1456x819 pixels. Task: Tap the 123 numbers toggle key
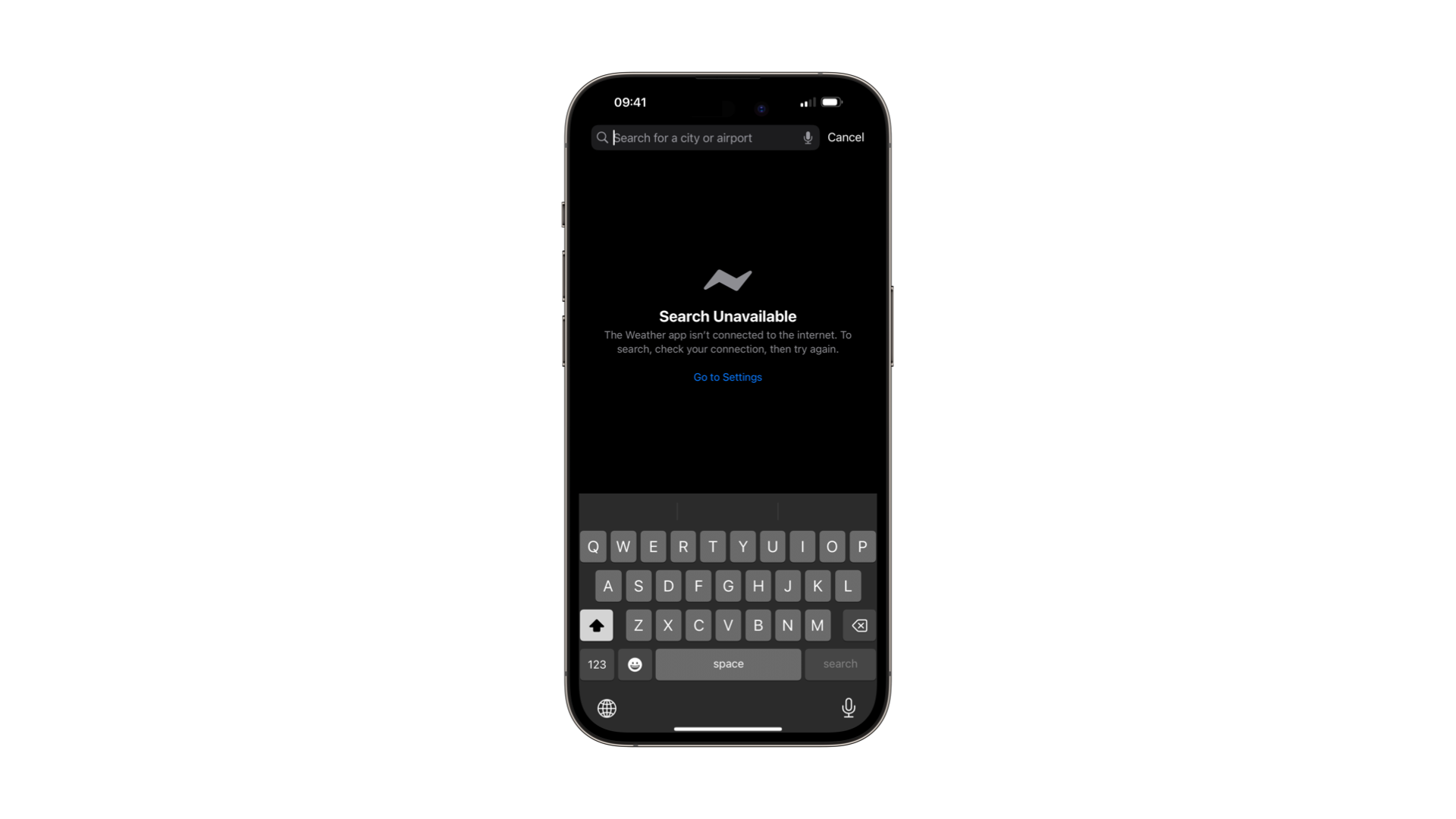[597, 664]
